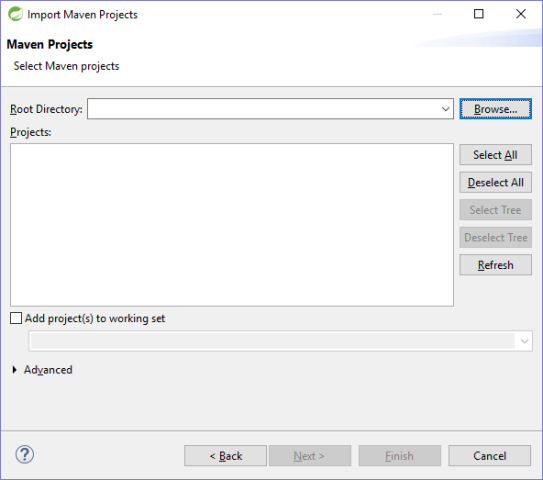
Task: Close the dialog with the X button
Action: (x=520, y=14)
